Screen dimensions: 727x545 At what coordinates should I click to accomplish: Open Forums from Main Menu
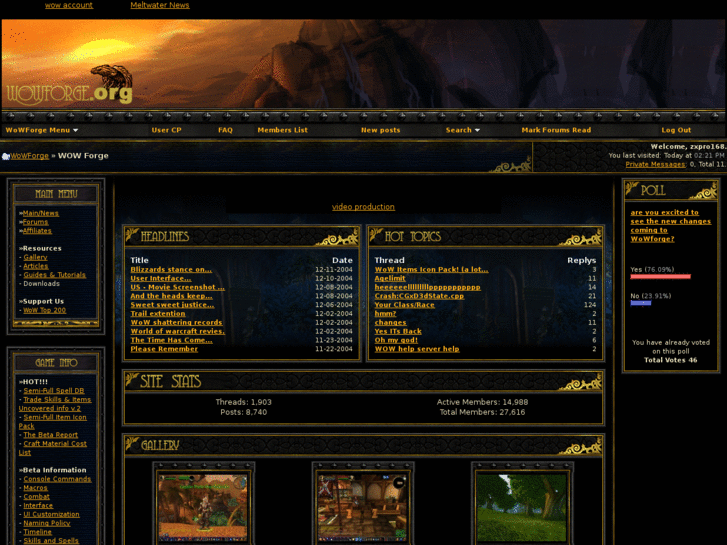(x=35, y=222)
